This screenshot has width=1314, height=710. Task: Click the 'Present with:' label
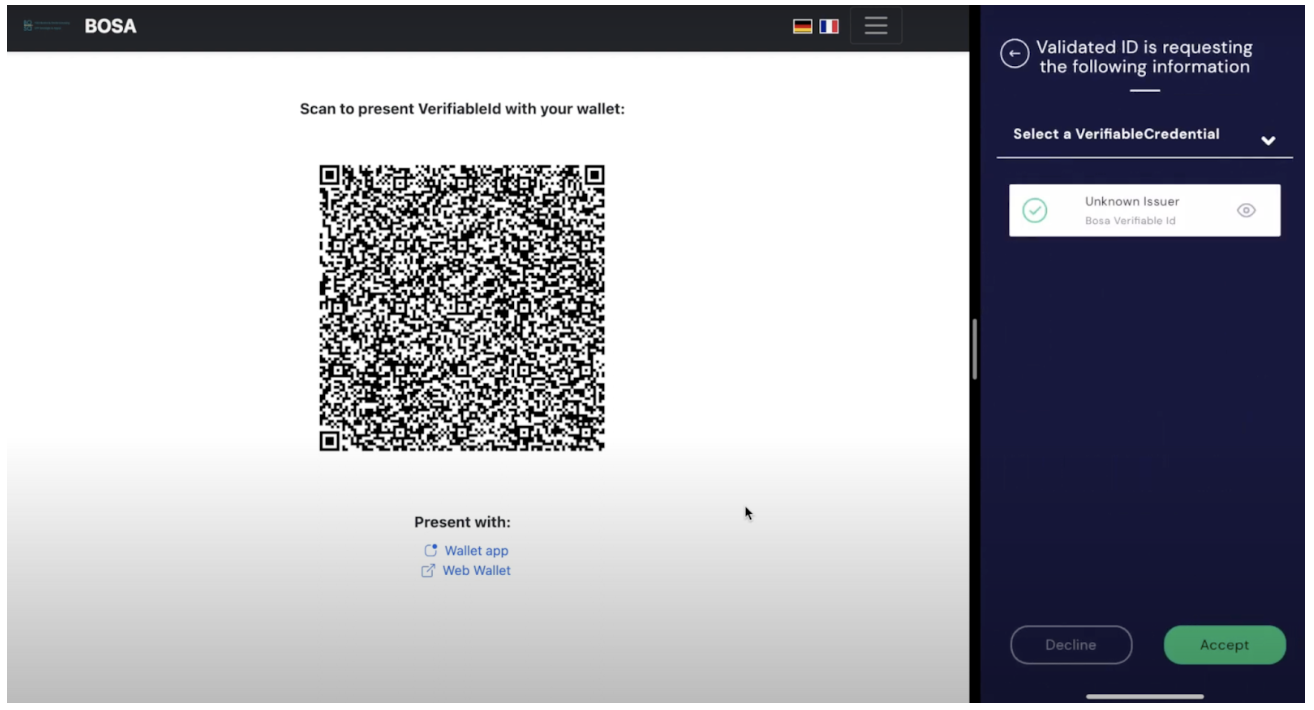pyautogui.click(x=462, y=522)
